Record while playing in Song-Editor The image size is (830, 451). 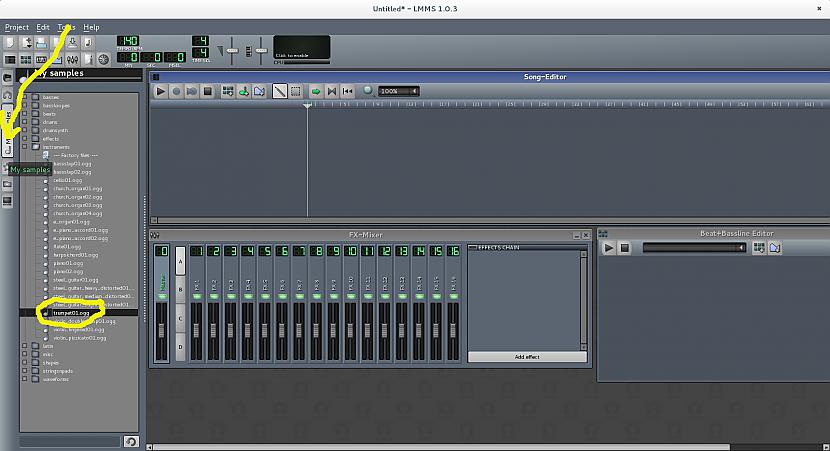192,91
